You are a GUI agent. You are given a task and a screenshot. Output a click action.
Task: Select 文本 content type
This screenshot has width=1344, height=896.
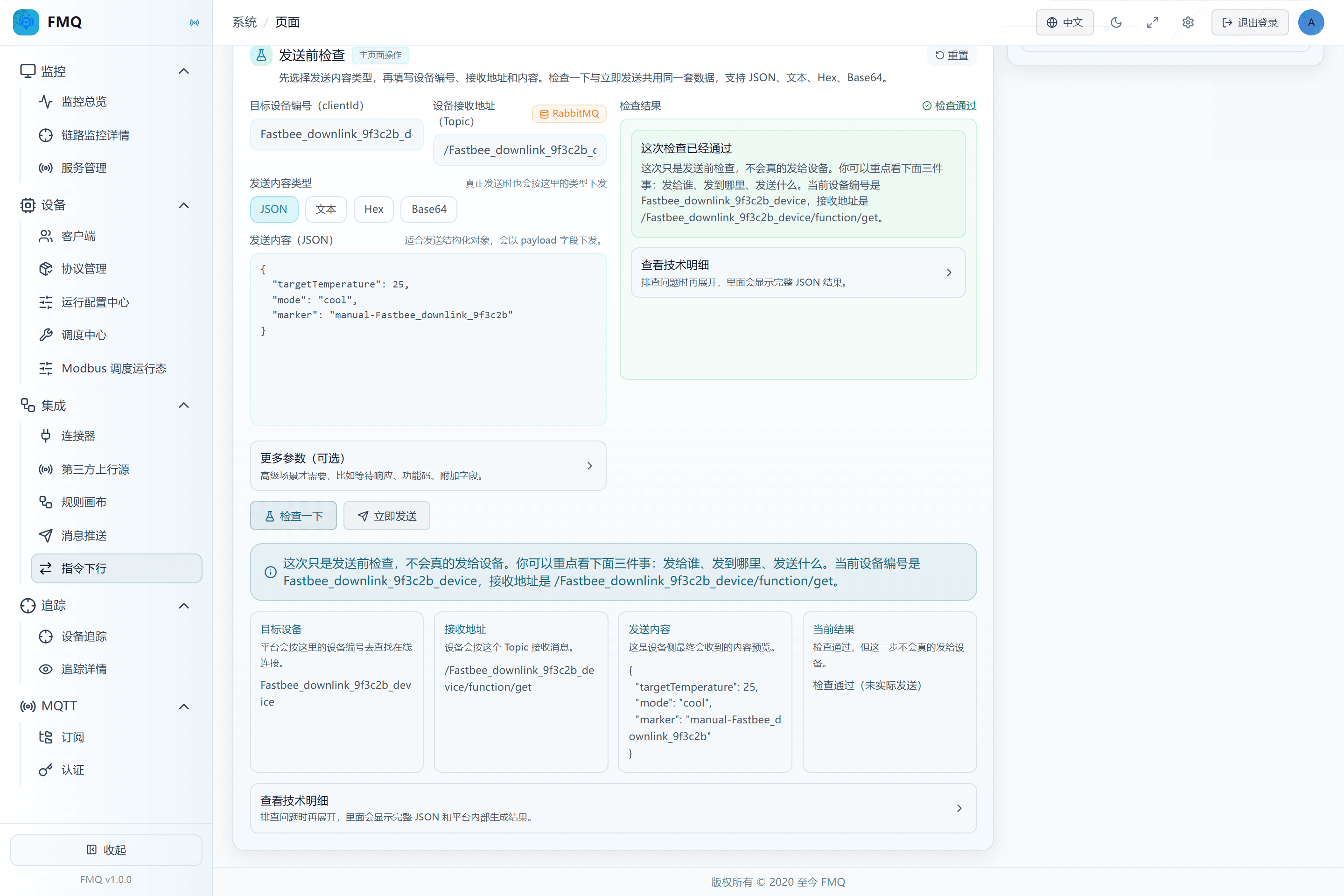pyautogui.click(x=326, y=209)
